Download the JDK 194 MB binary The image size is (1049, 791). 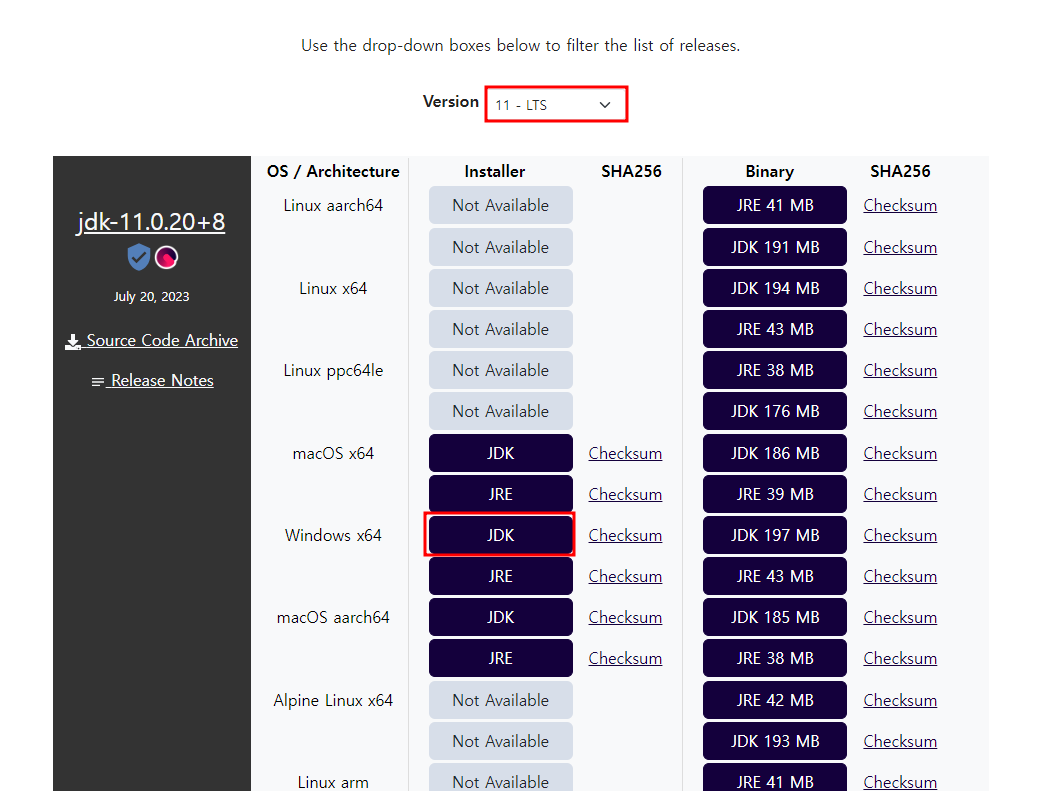(775, 288)
